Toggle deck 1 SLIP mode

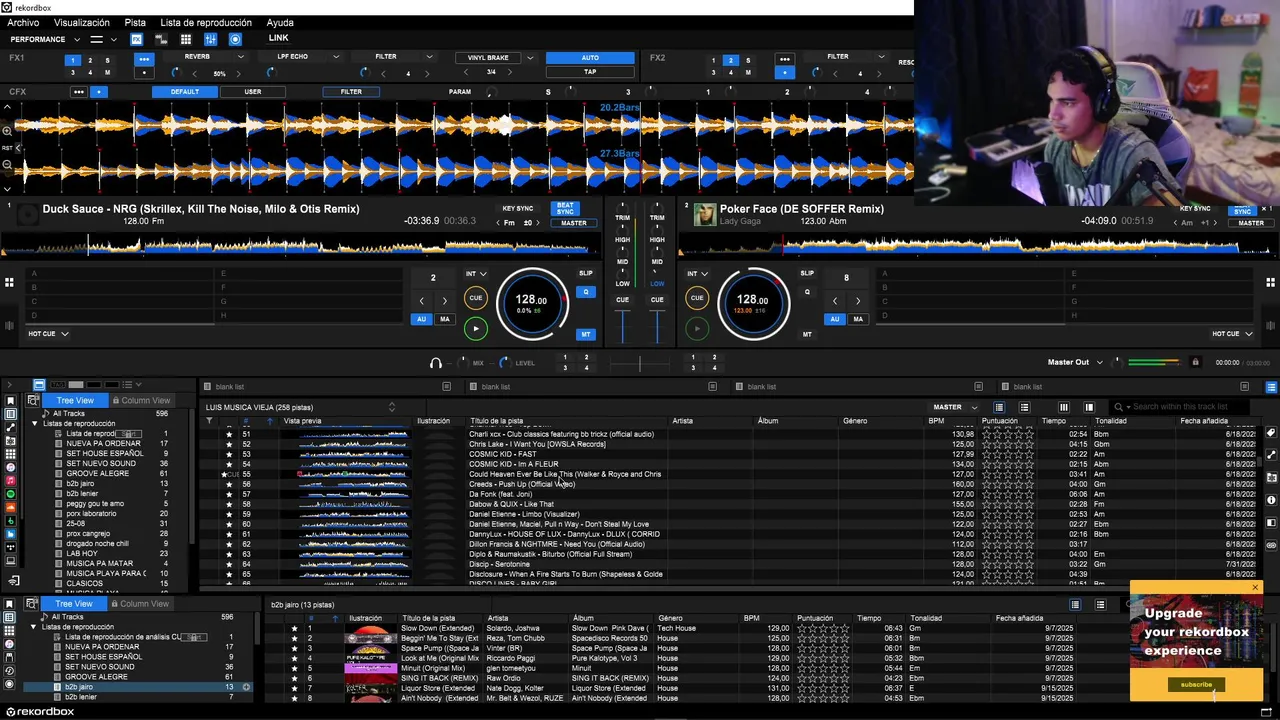point(586,273)
